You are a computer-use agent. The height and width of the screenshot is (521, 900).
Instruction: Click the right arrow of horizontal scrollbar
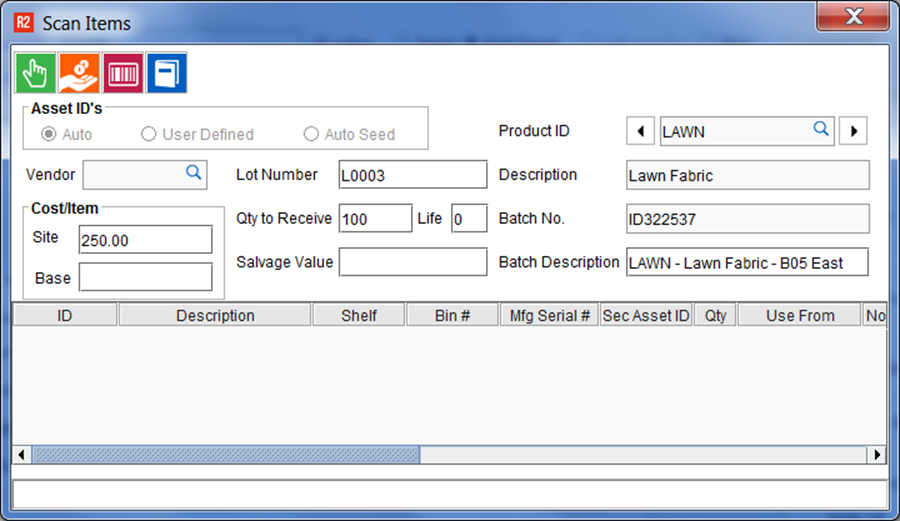pos(878,454)
